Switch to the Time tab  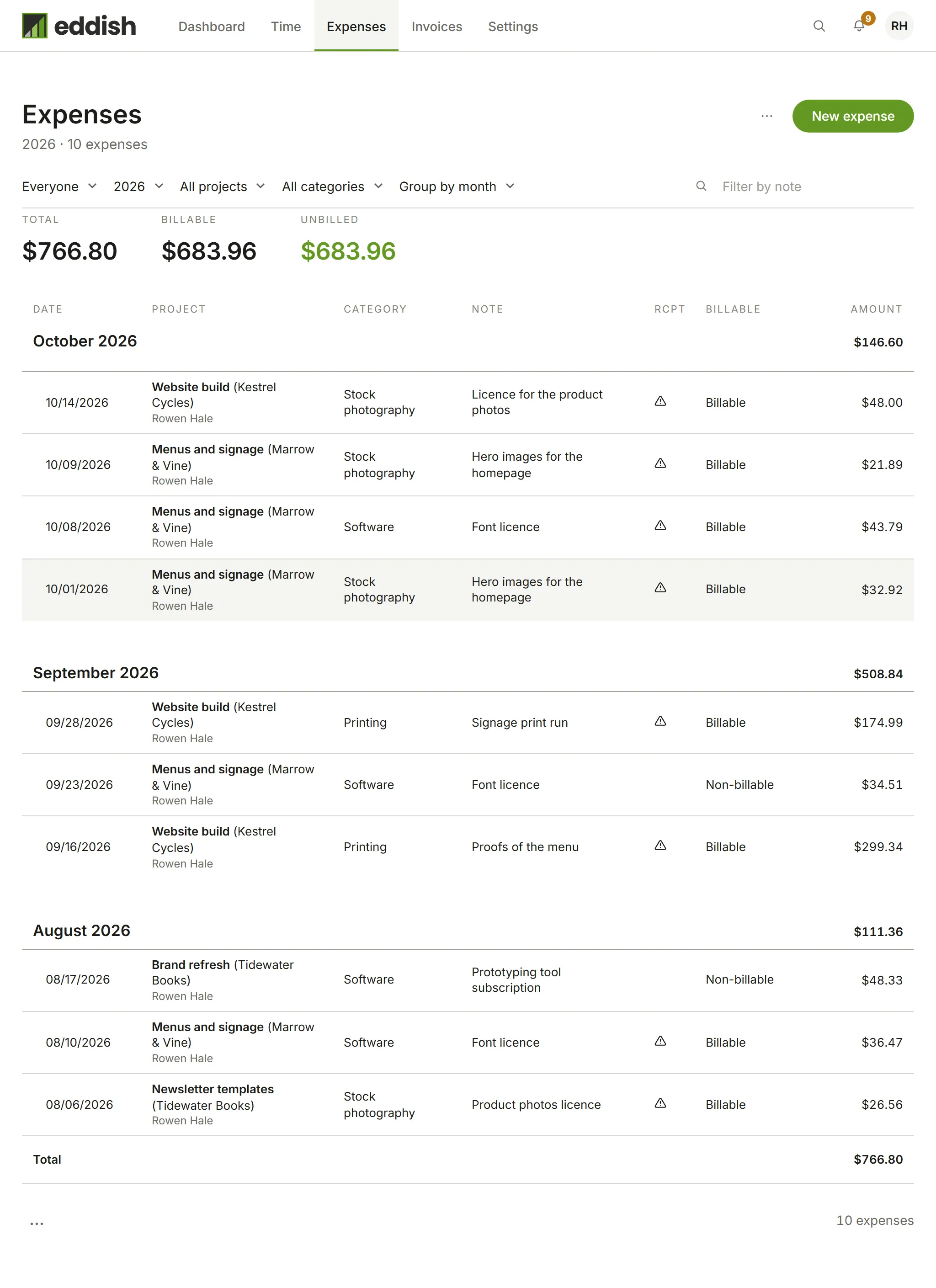[x=286, y=27]
